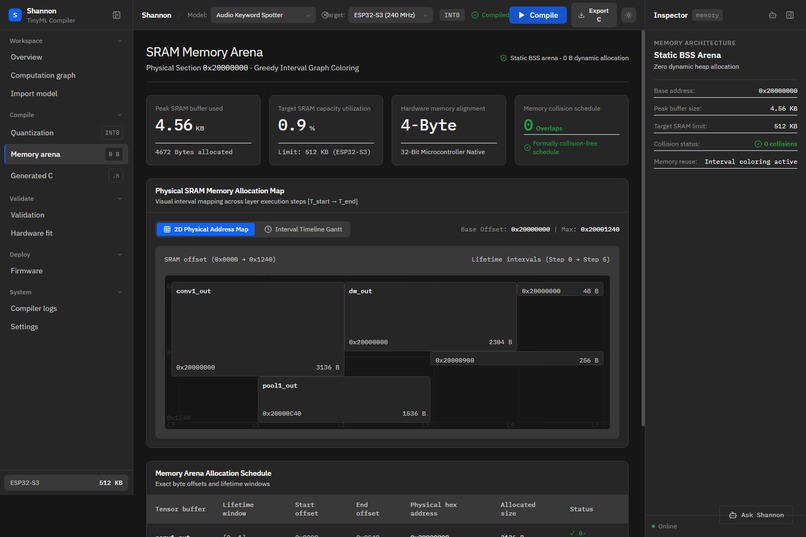Click Hardware memory alignment 4-Byte card

pos(449,130)
